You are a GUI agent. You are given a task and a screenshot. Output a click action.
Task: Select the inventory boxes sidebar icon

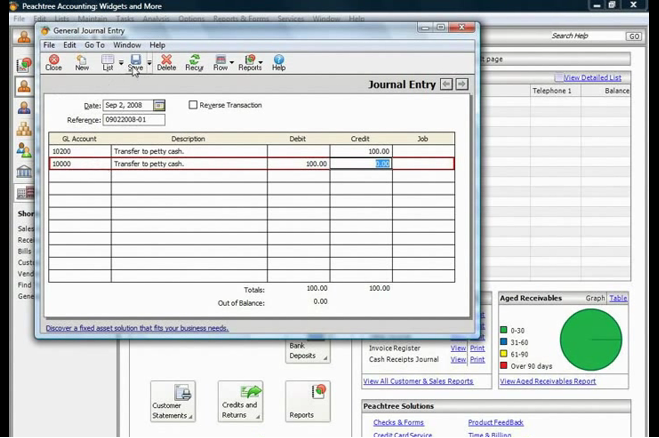click(x=24, y=128)
